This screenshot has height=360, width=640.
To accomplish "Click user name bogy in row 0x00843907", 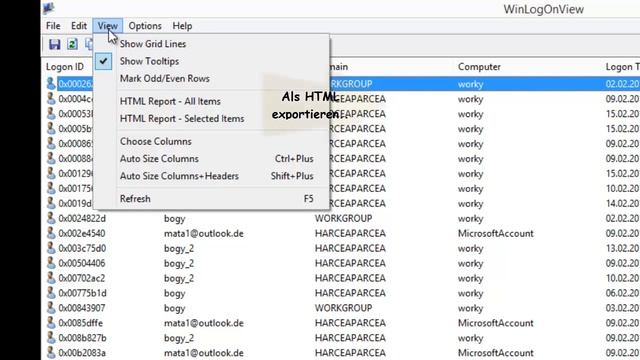I will click(x=174, y=309).
